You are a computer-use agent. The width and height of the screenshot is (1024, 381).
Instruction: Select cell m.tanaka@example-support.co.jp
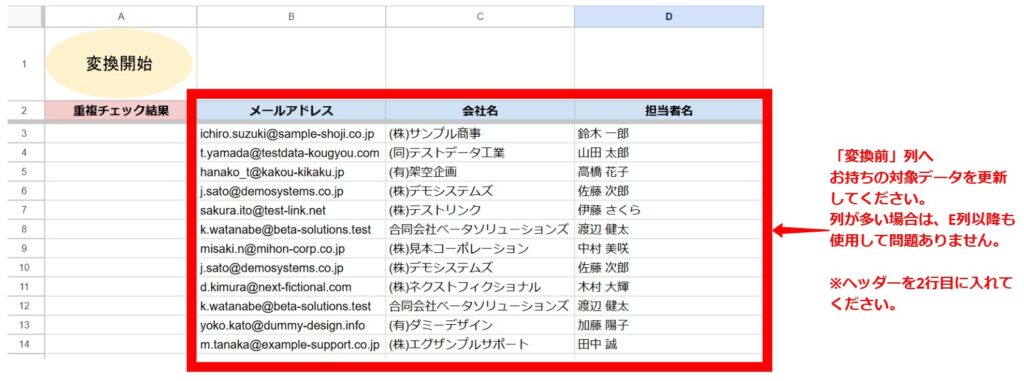tap(291, 344)
